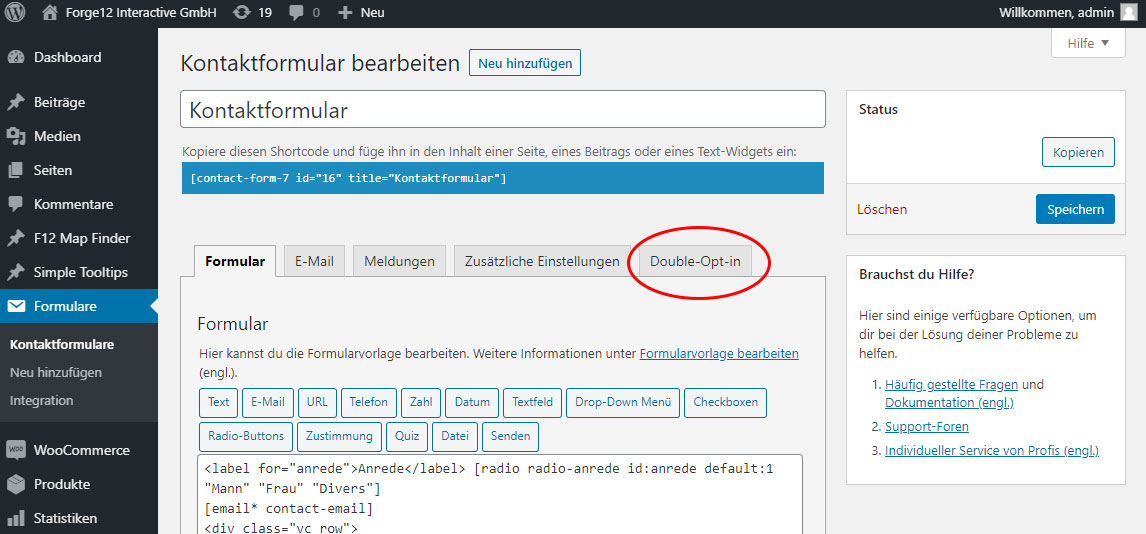Insert a Datei upload tag
This screenshot has height=534, width=1146.
(x=455, y=437)
